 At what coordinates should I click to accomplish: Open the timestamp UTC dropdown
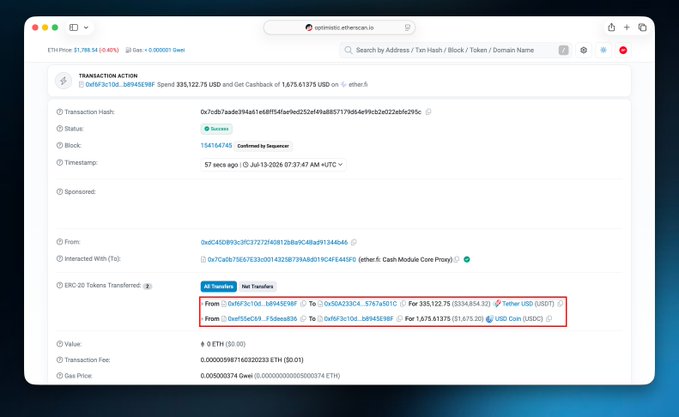[273, 165]
